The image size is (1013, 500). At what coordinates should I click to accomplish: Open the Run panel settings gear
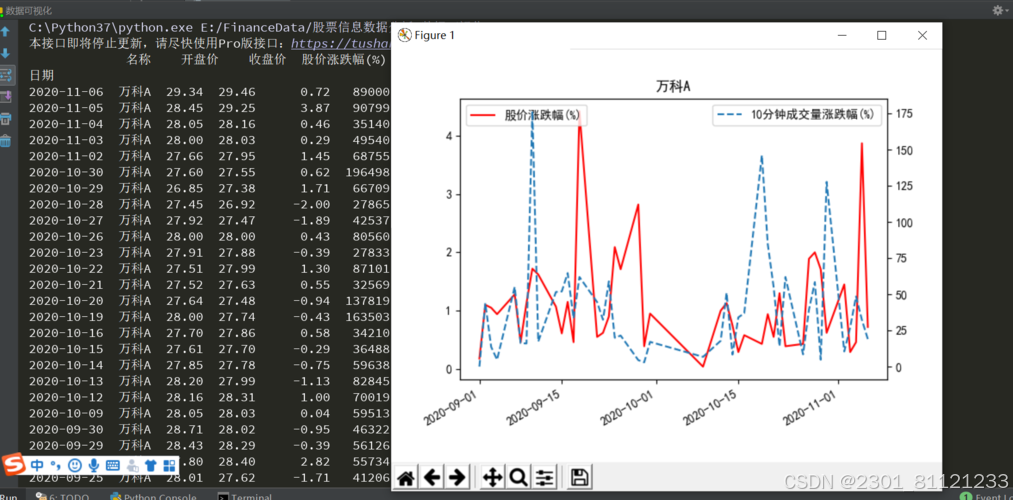[998, 10]
